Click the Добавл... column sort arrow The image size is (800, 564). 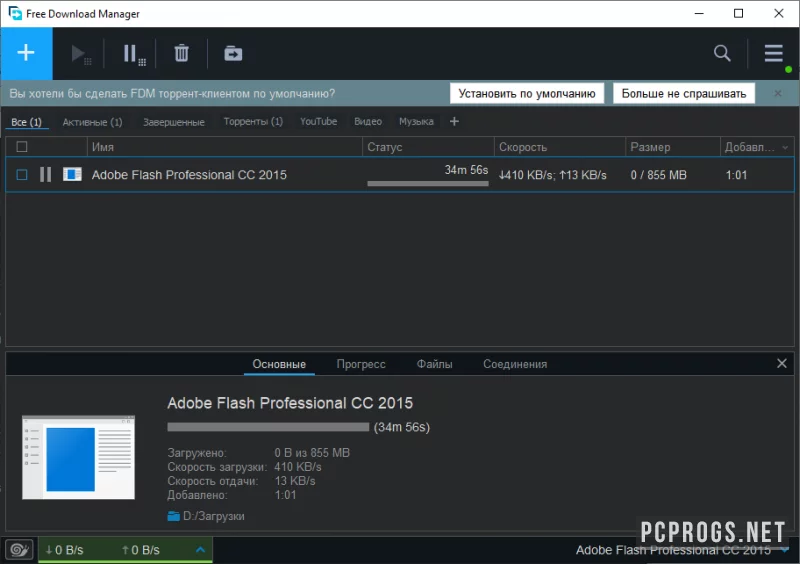785,148
